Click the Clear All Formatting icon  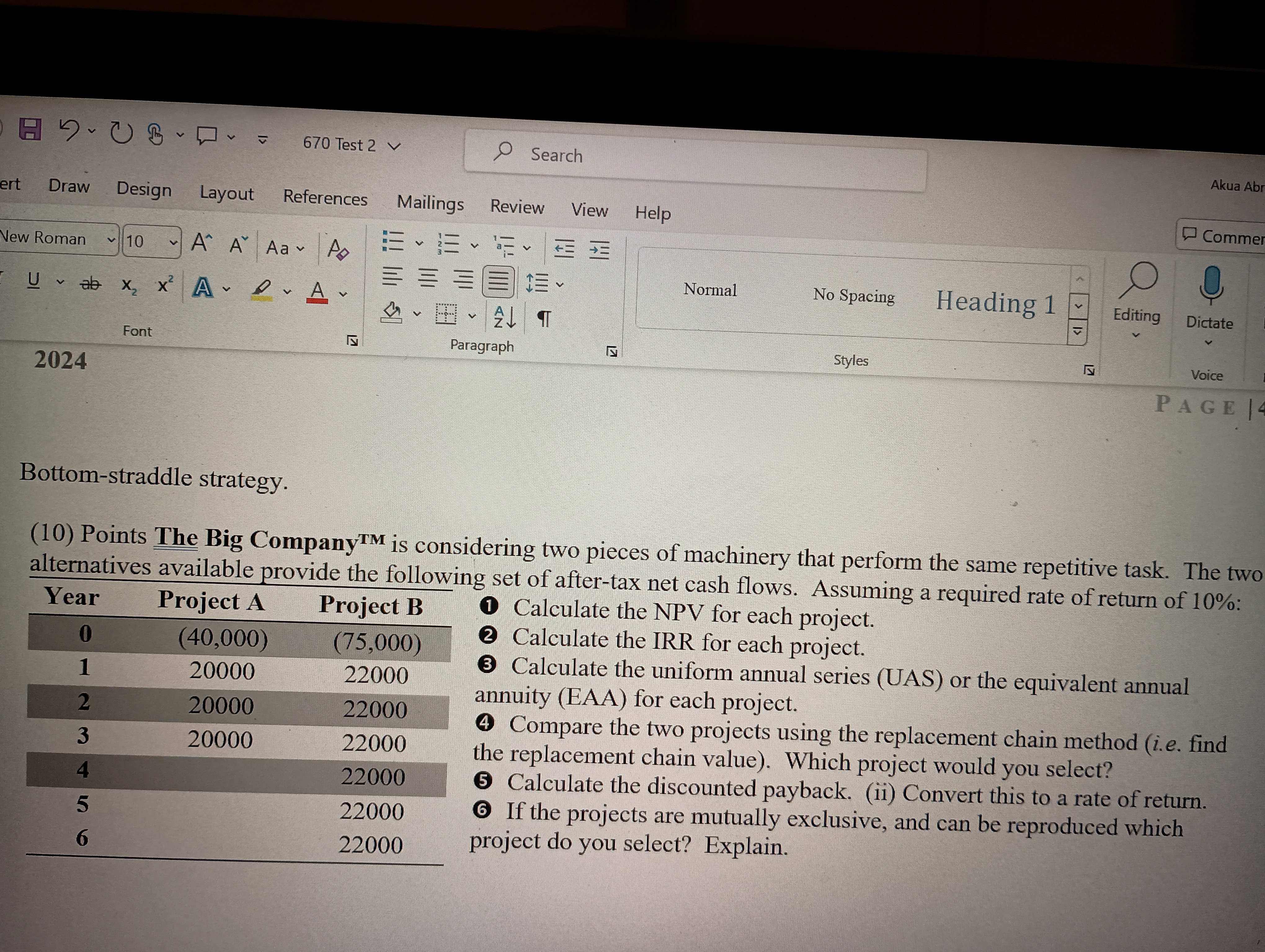337,250
